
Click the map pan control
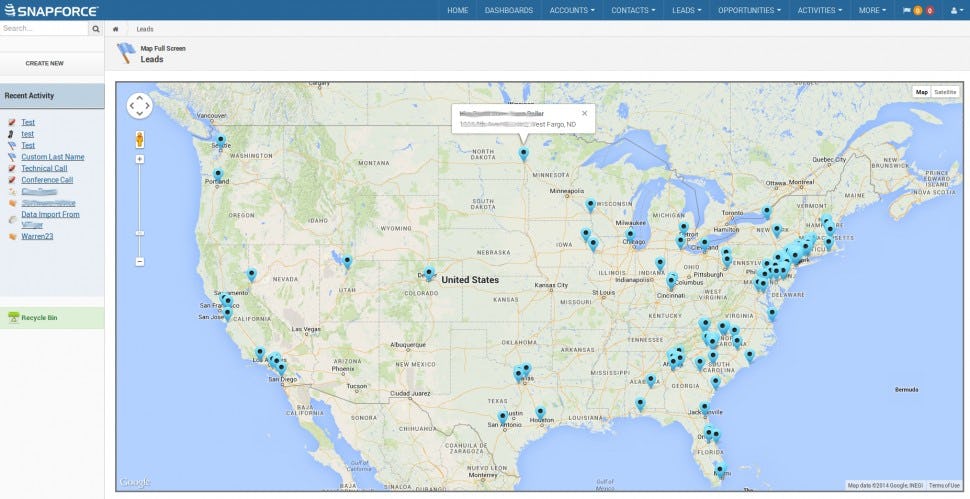pos(140,106)
